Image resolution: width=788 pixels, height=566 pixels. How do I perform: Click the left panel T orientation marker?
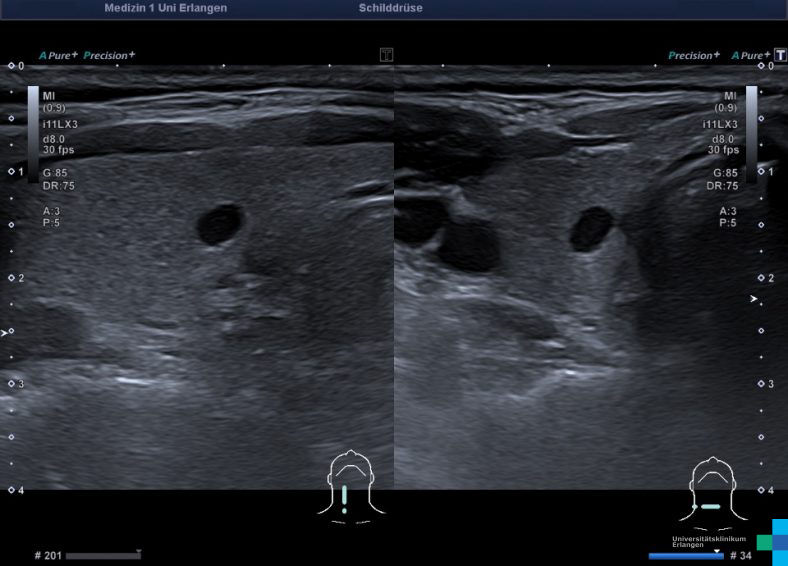[x=386, y=55]
